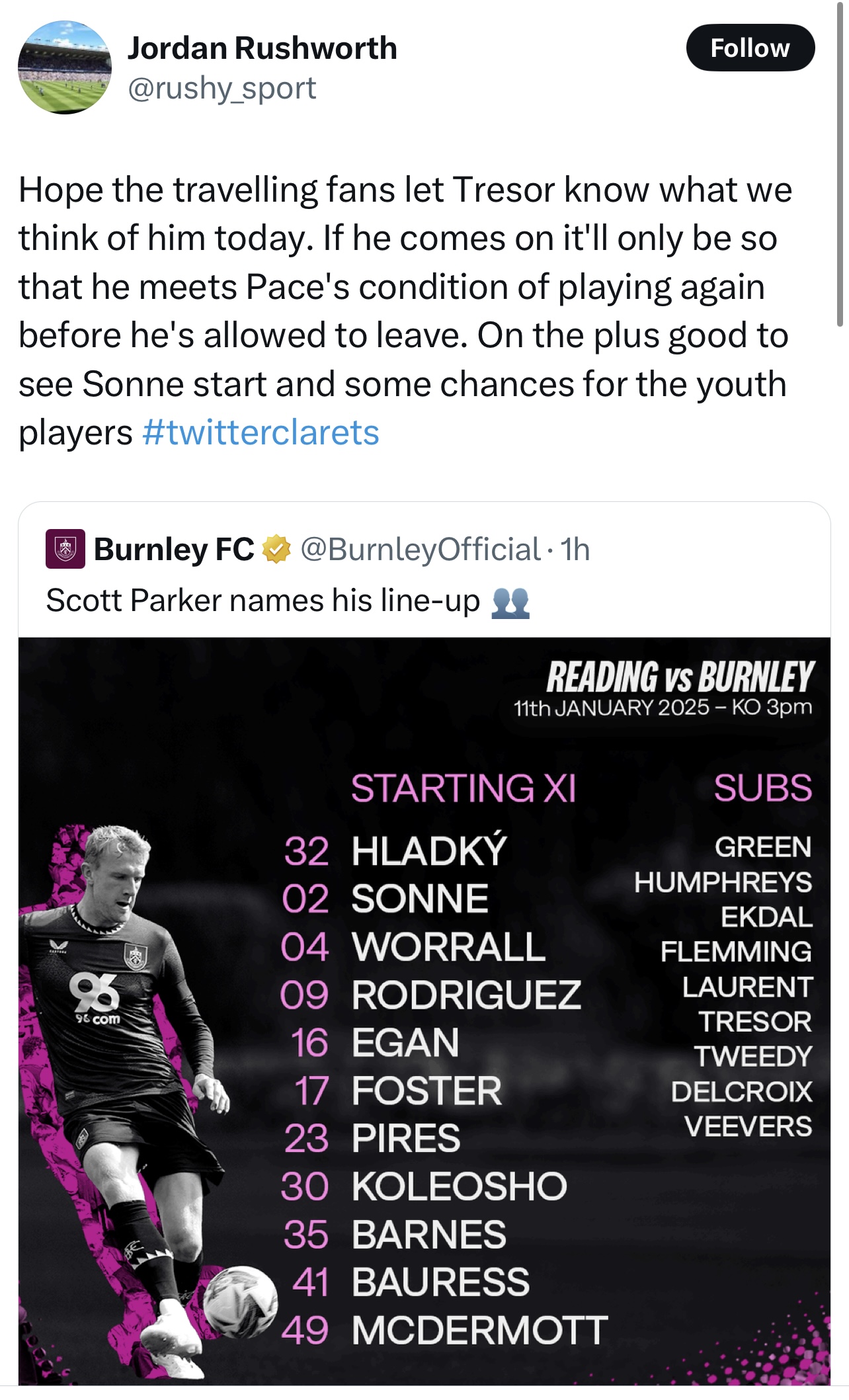This screenshot has height=1400, width=849.
Task: Tap the two-silhouettes emoji in quoted tweet
Action: coord(510,602)
